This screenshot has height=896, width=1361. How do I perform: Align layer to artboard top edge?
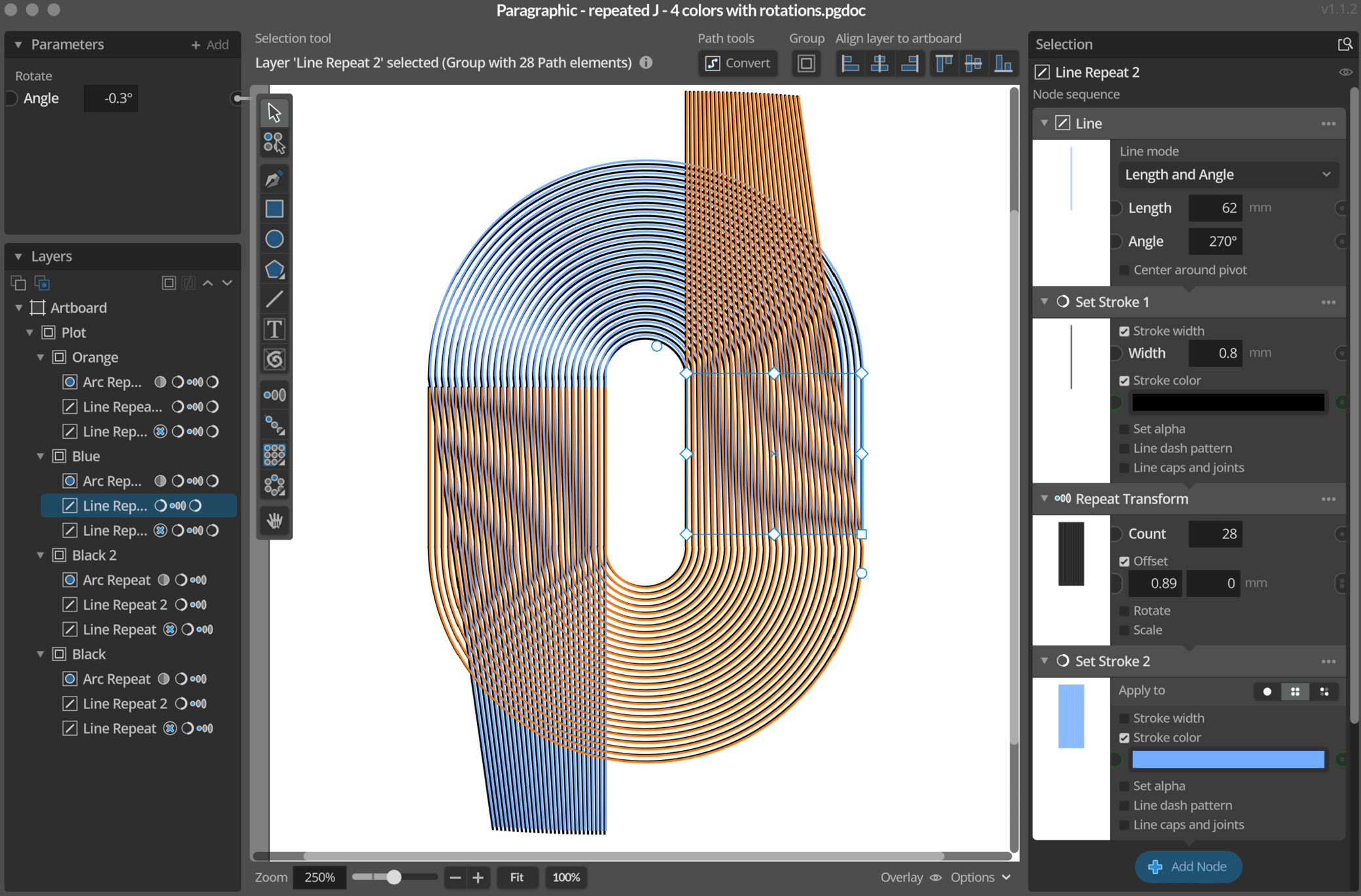click(944, 63)
